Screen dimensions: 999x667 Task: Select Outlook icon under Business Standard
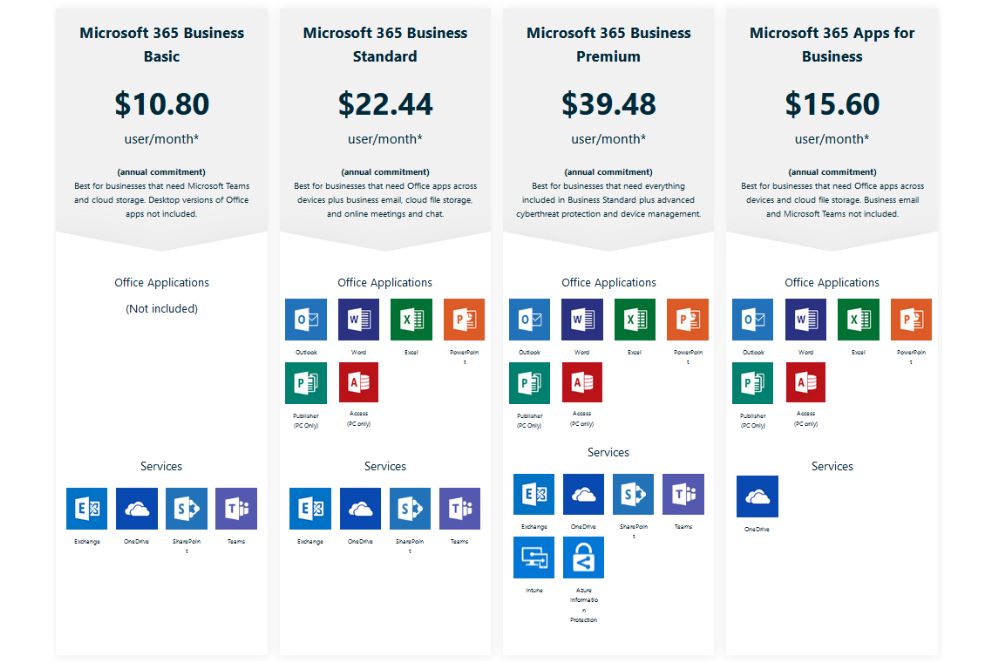coord(306,320)
